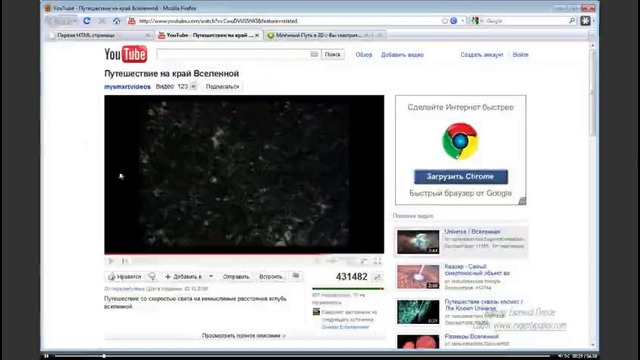The width and height of the screenshot is (640, 360).
Task: Open the address bar history dropdown arrow
Action: 462,21
